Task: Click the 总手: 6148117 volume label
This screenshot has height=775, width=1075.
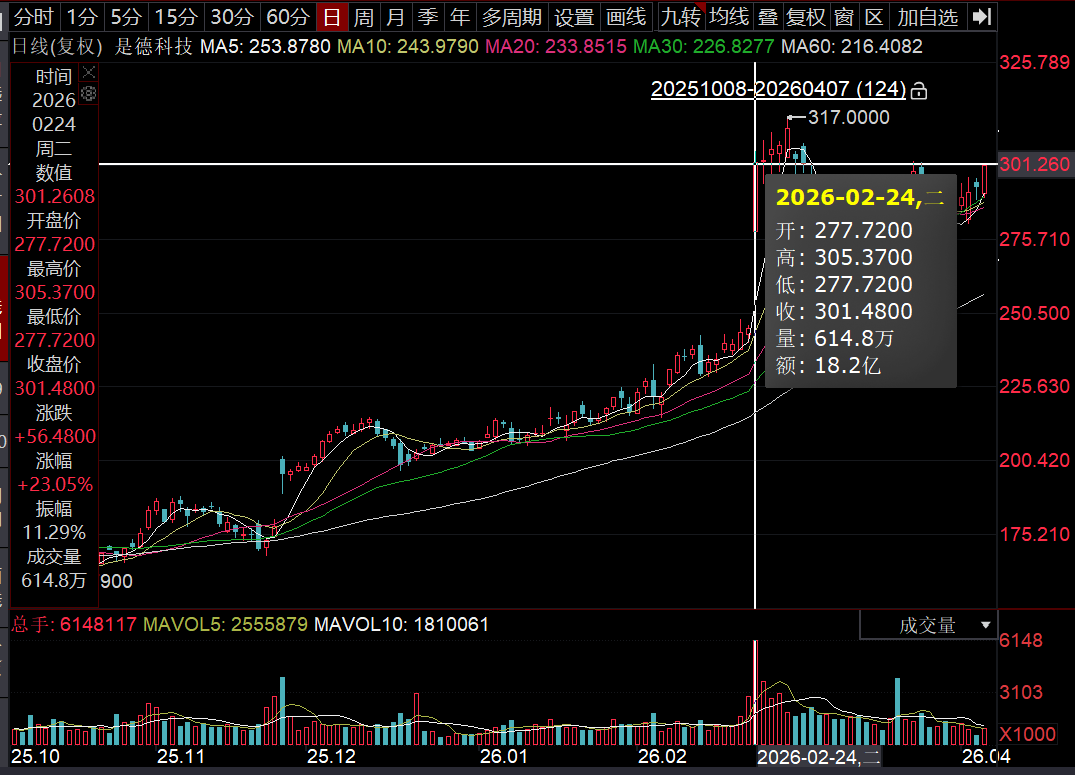Action: 73,625
